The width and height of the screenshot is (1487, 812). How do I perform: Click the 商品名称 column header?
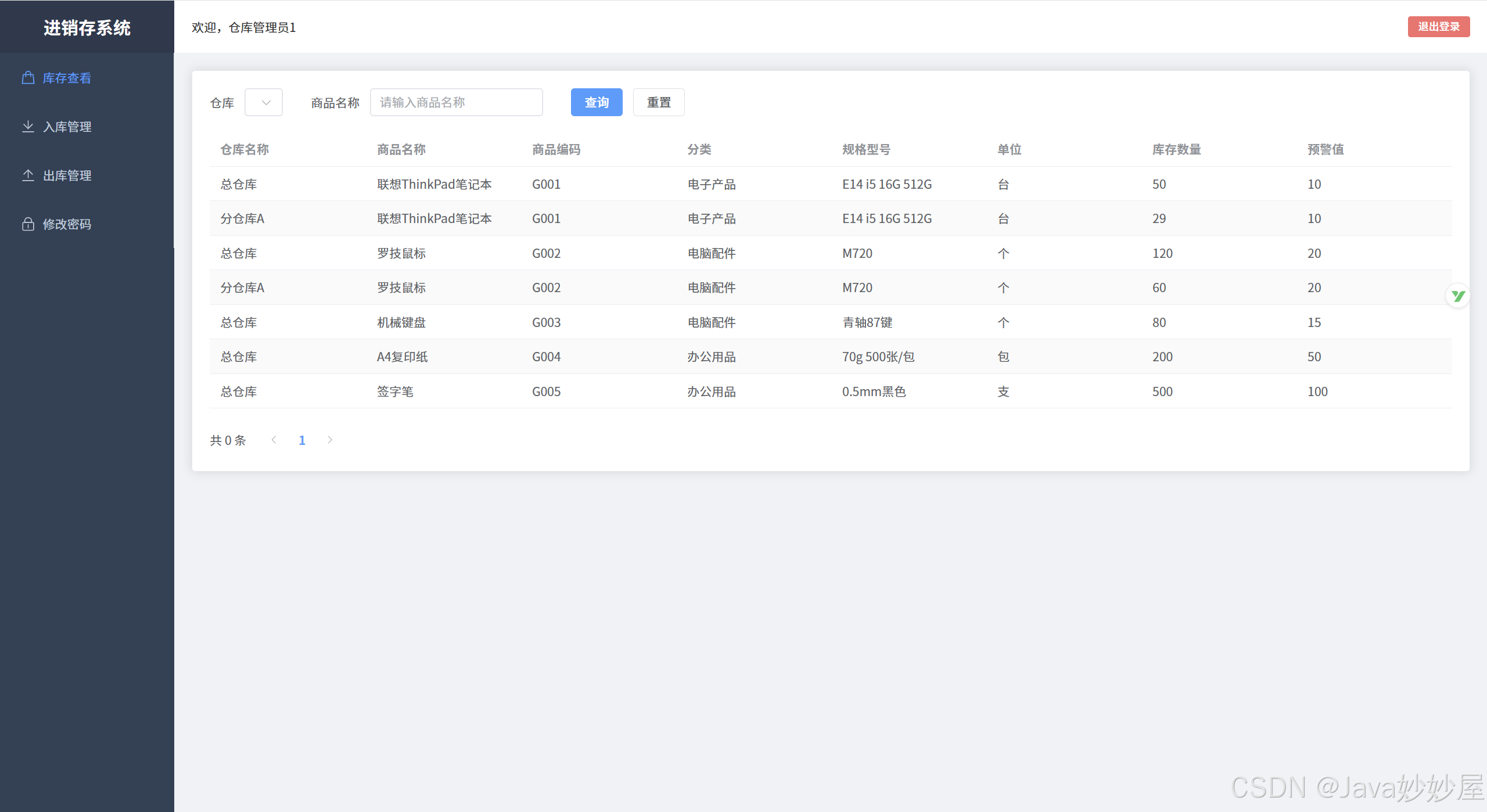pyautogui.click(x=401, y=149)
